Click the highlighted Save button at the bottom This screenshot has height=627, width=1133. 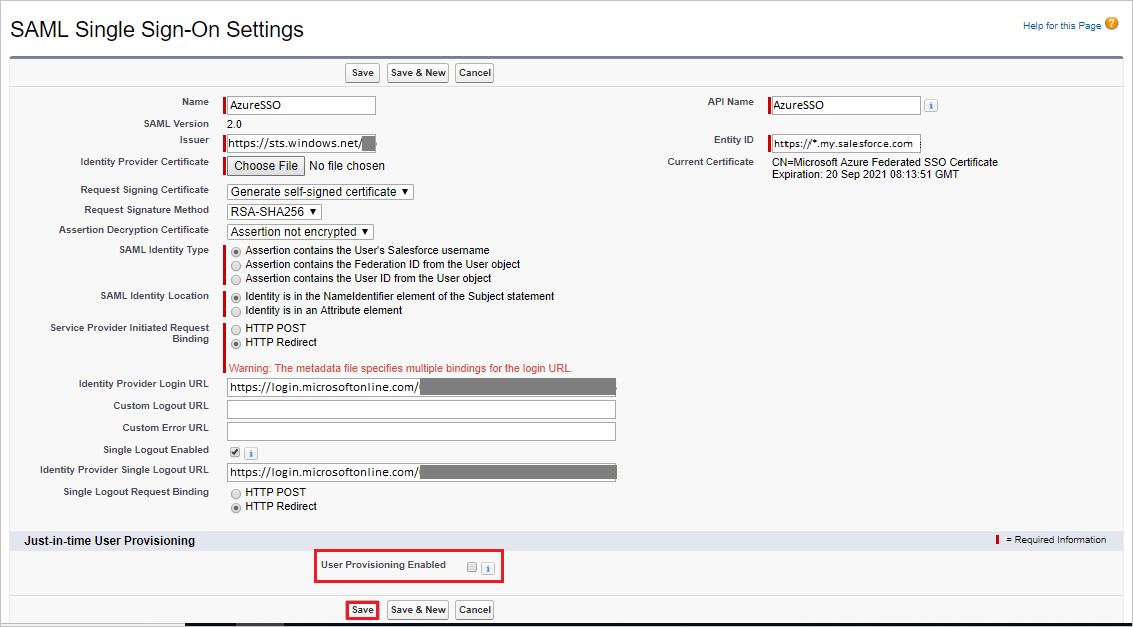362,609
